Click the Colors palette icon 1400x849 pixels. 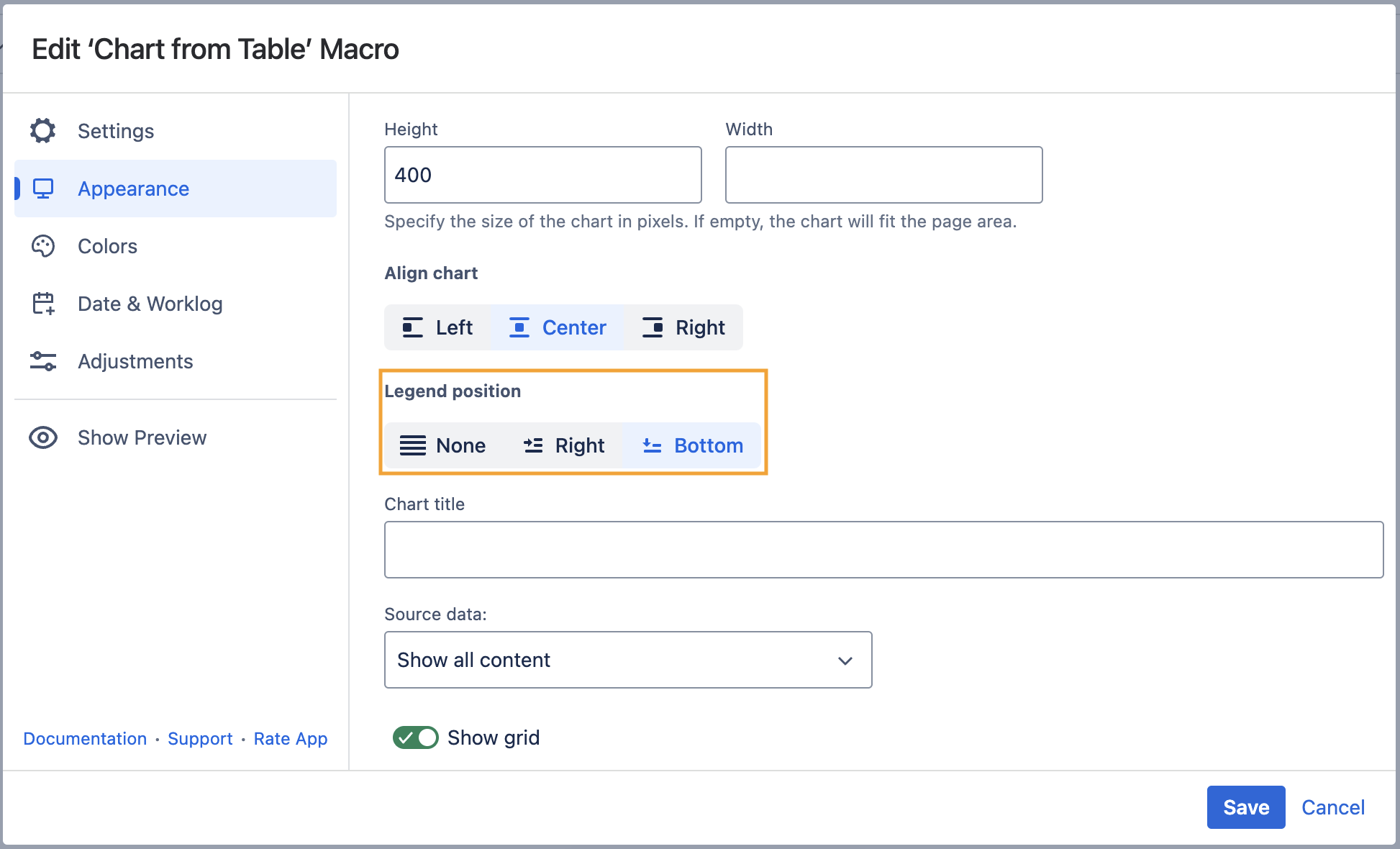point(43,246)
